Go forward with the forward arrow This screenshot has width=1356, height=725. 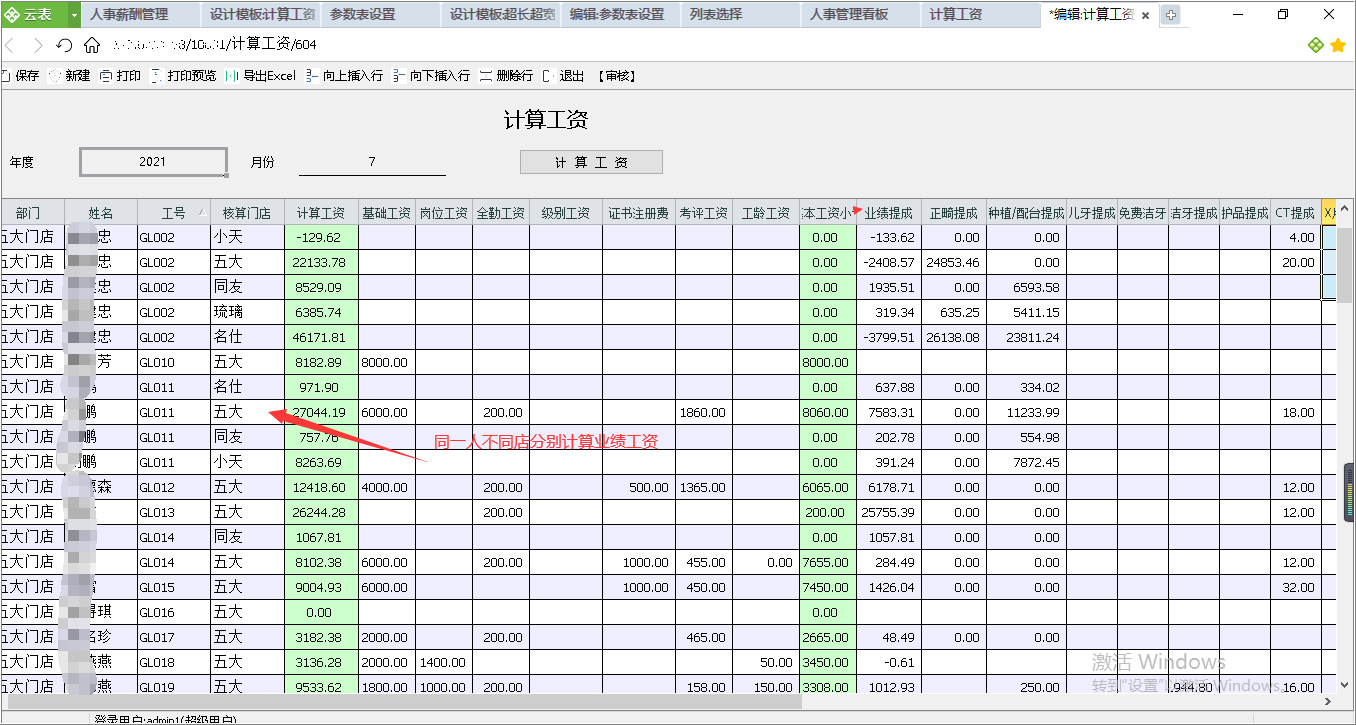pos(37,45)
